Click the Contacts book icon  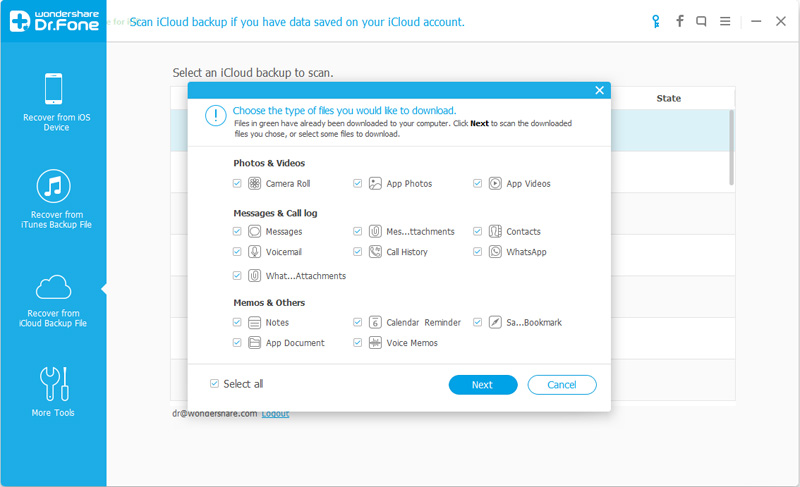coord(495,232)
